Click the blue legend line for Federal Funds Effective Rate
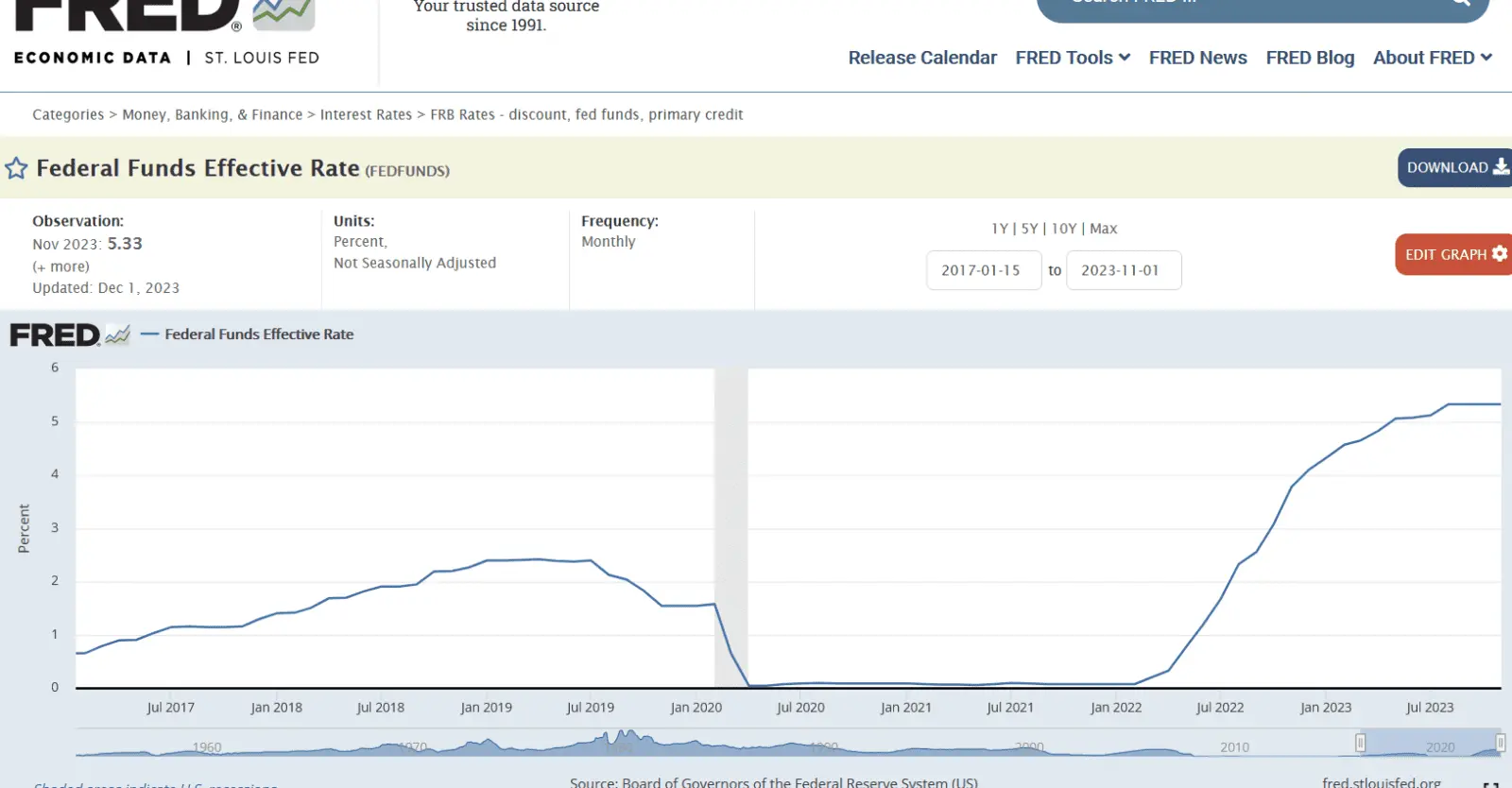Viewport: 1512px width, 788px height. [x=149, y=334]
